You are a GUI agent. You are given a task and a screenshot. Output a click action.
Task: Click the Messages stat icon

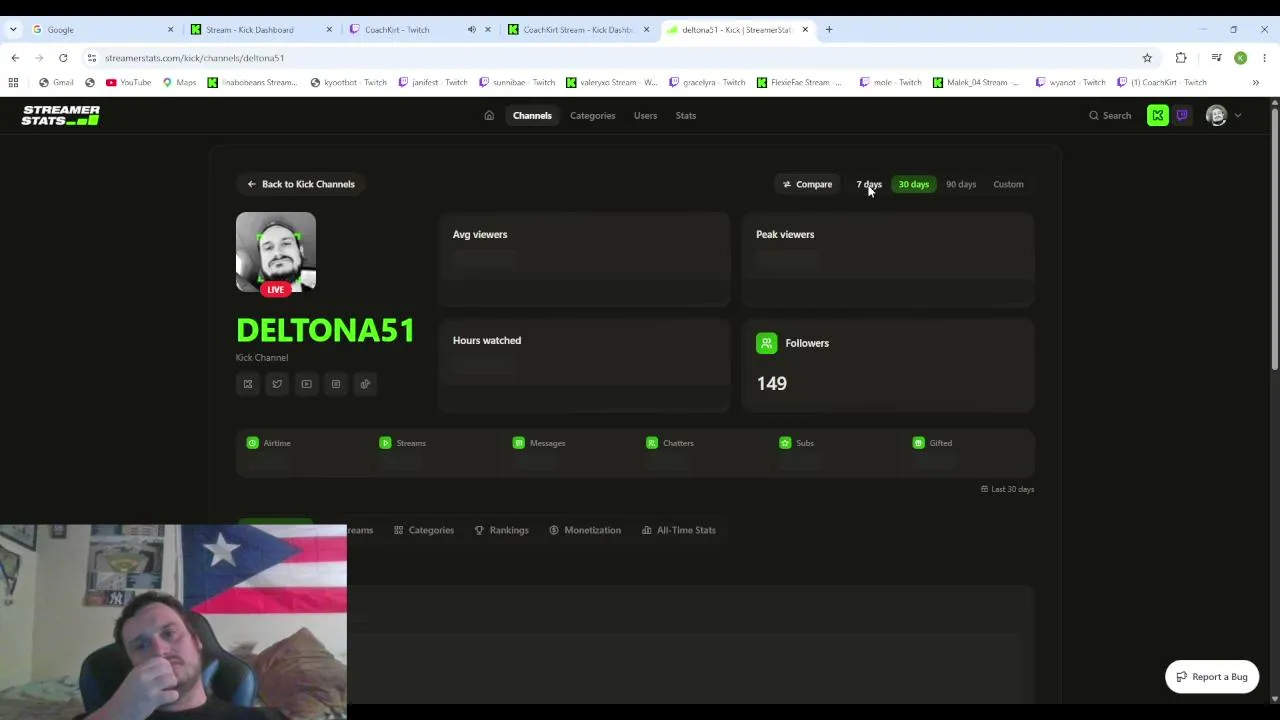pyautogui.click(x=518, y=443)
